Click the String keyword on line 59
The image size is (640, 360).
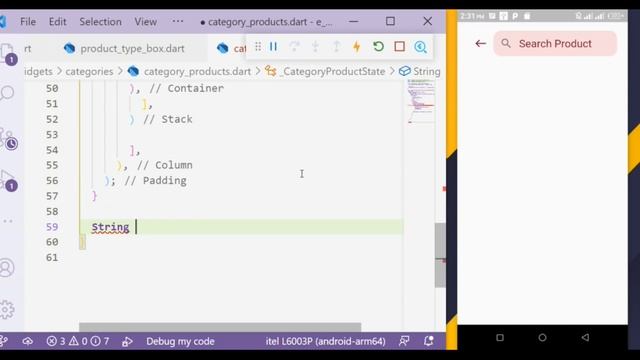(x=110, y=227)
